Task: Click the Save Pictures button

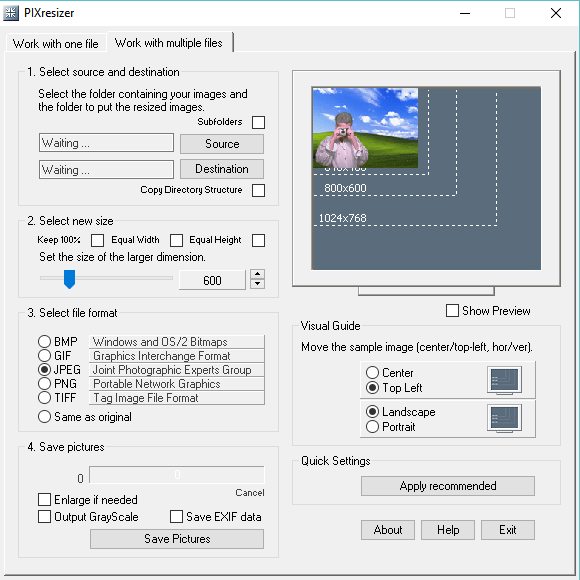Action: point(177,539)
